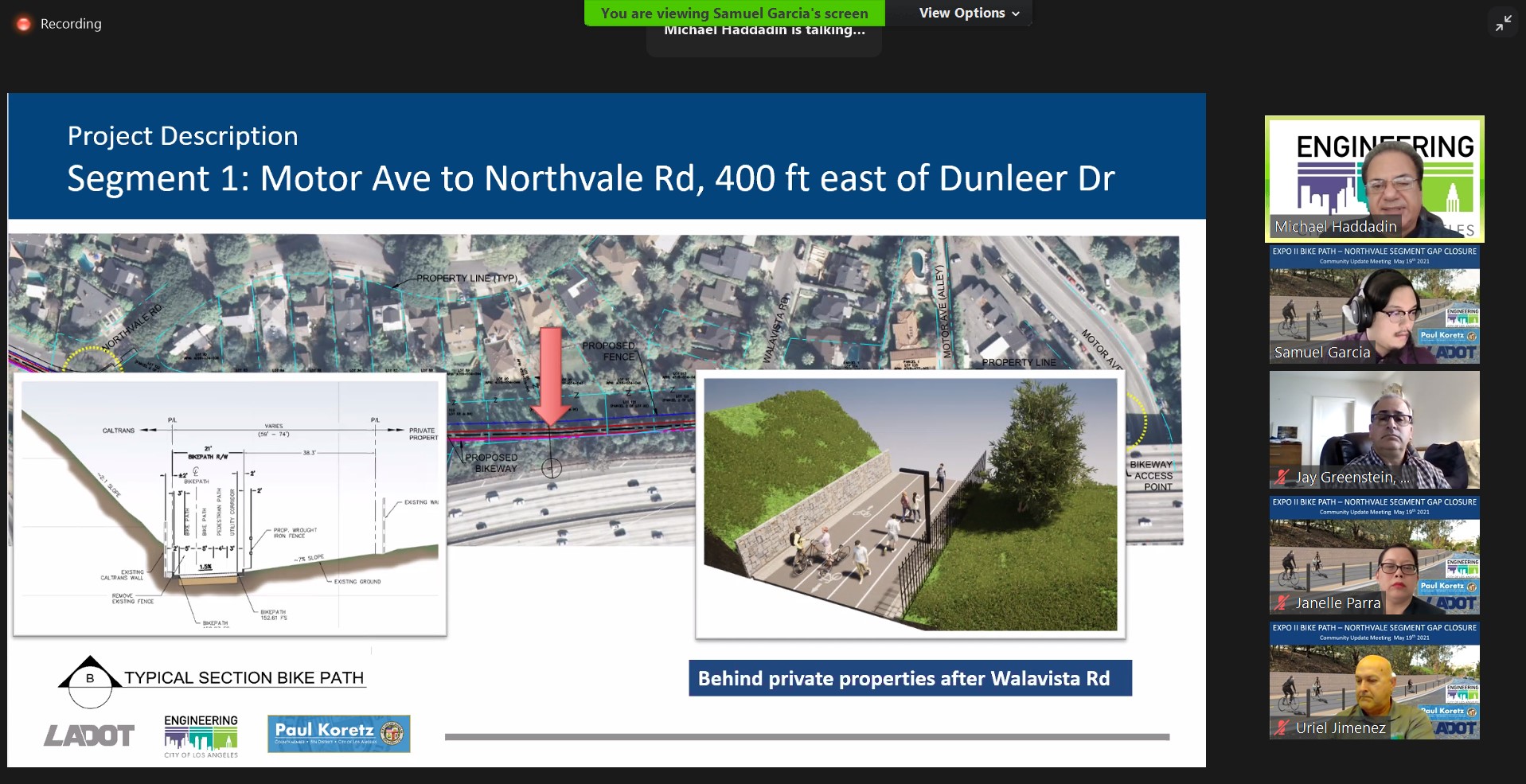This screenshot has width=1526, height=784.
Task: Click the green screen-sharing notification banner
Action: click(x=733, y=13)
